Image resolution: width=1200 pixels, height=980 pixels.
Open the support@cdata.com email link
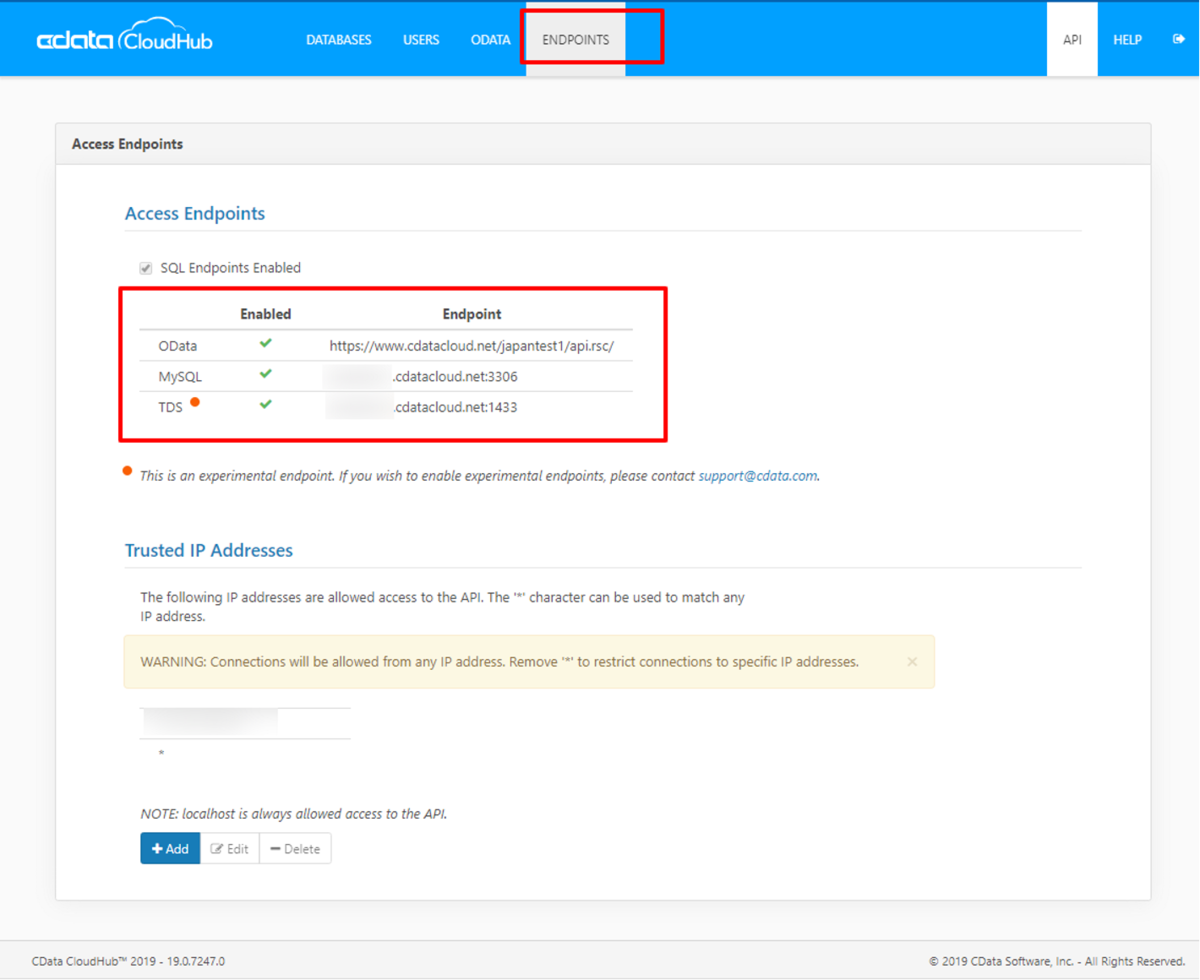tap(758, 476)
